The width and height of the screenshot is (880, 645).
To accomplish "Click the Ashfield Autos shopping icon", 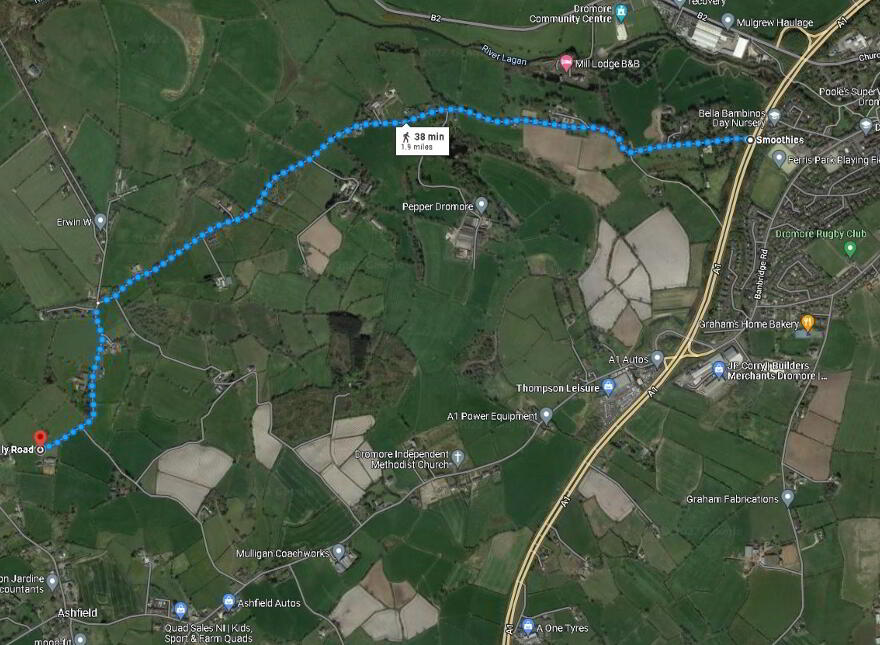I will pos(228,602).
